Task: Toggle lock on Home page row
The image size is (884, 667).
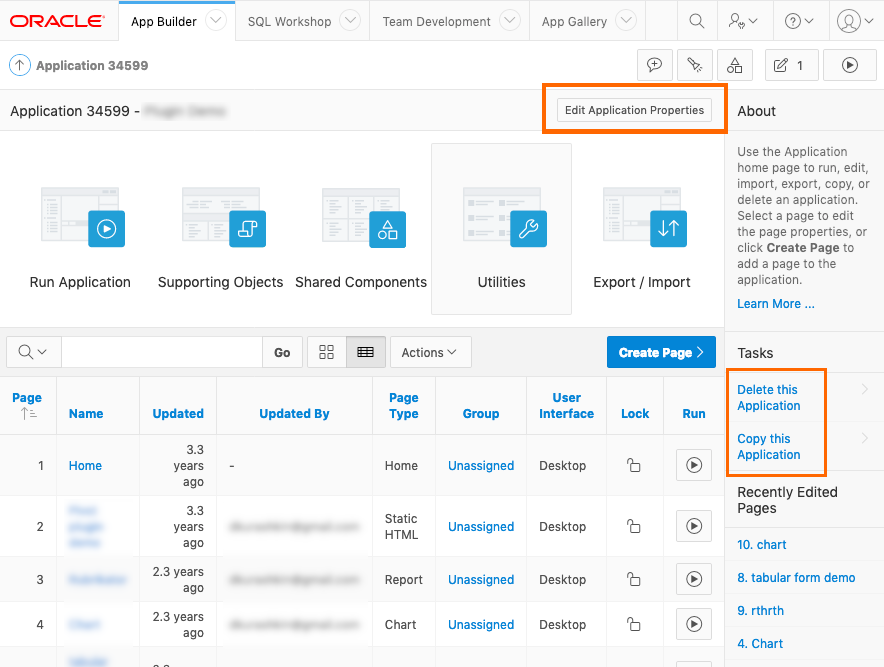Action: click(634, 465)
